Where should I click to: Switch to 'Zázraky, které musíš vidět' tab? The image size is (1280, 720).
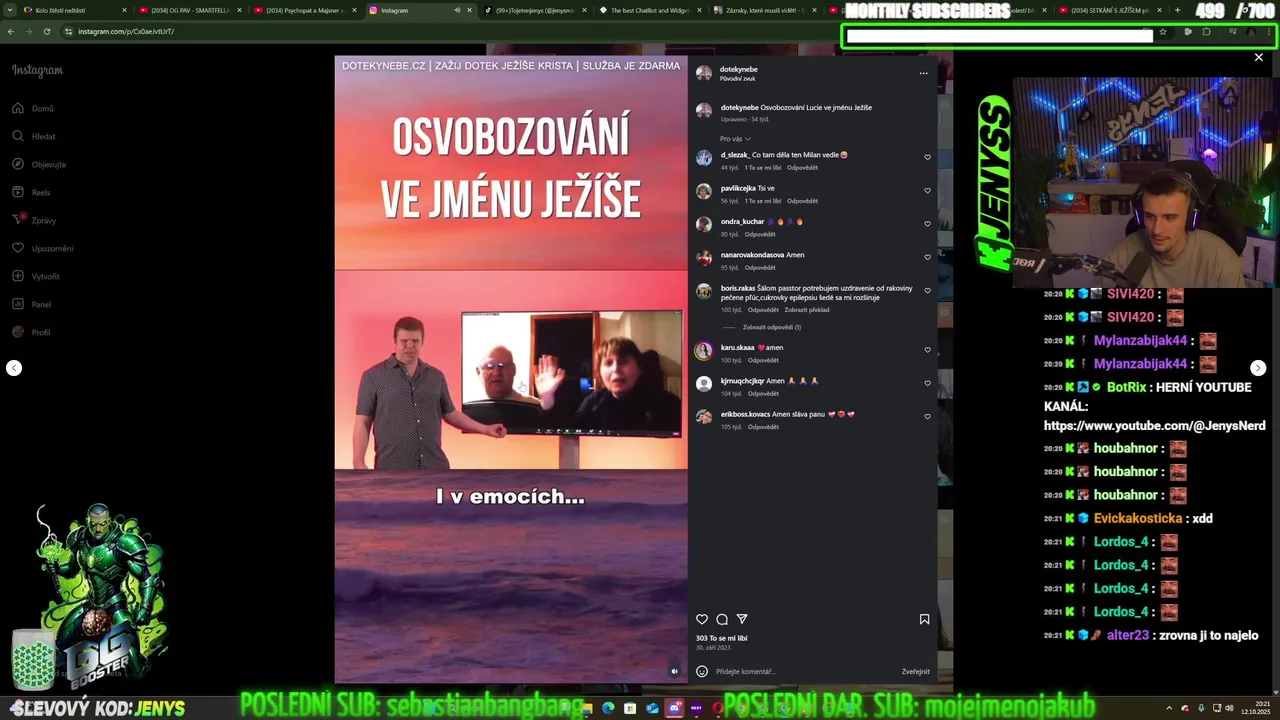[765, 10]
